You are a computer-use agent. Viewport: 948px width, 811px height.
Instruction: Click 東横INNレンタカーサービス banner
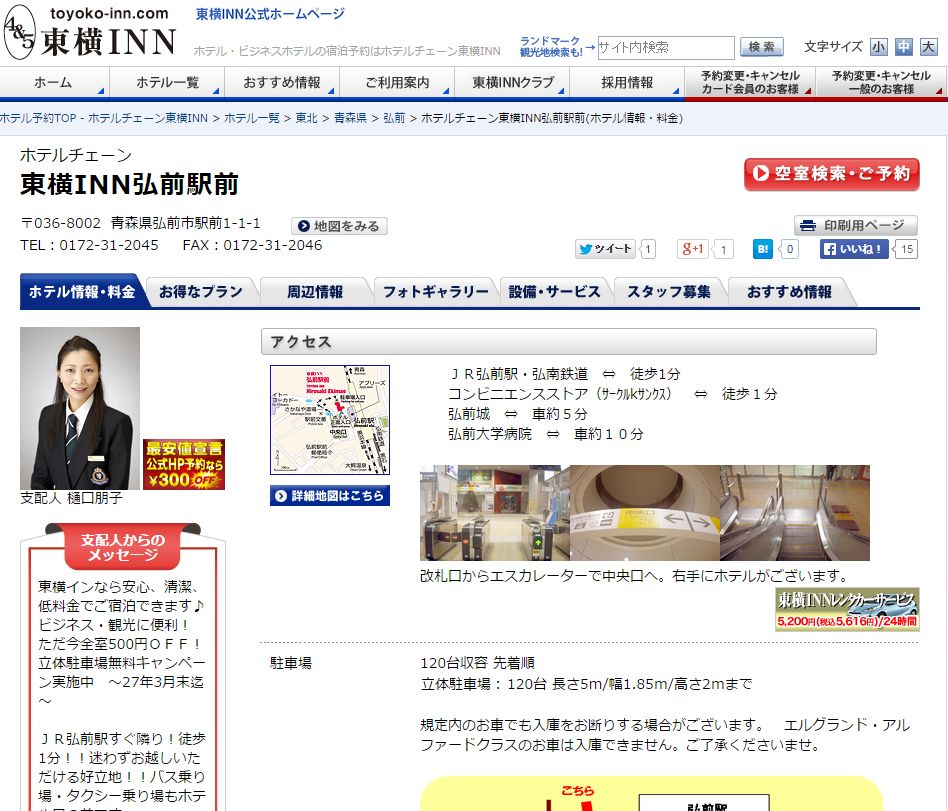(847, 609)
